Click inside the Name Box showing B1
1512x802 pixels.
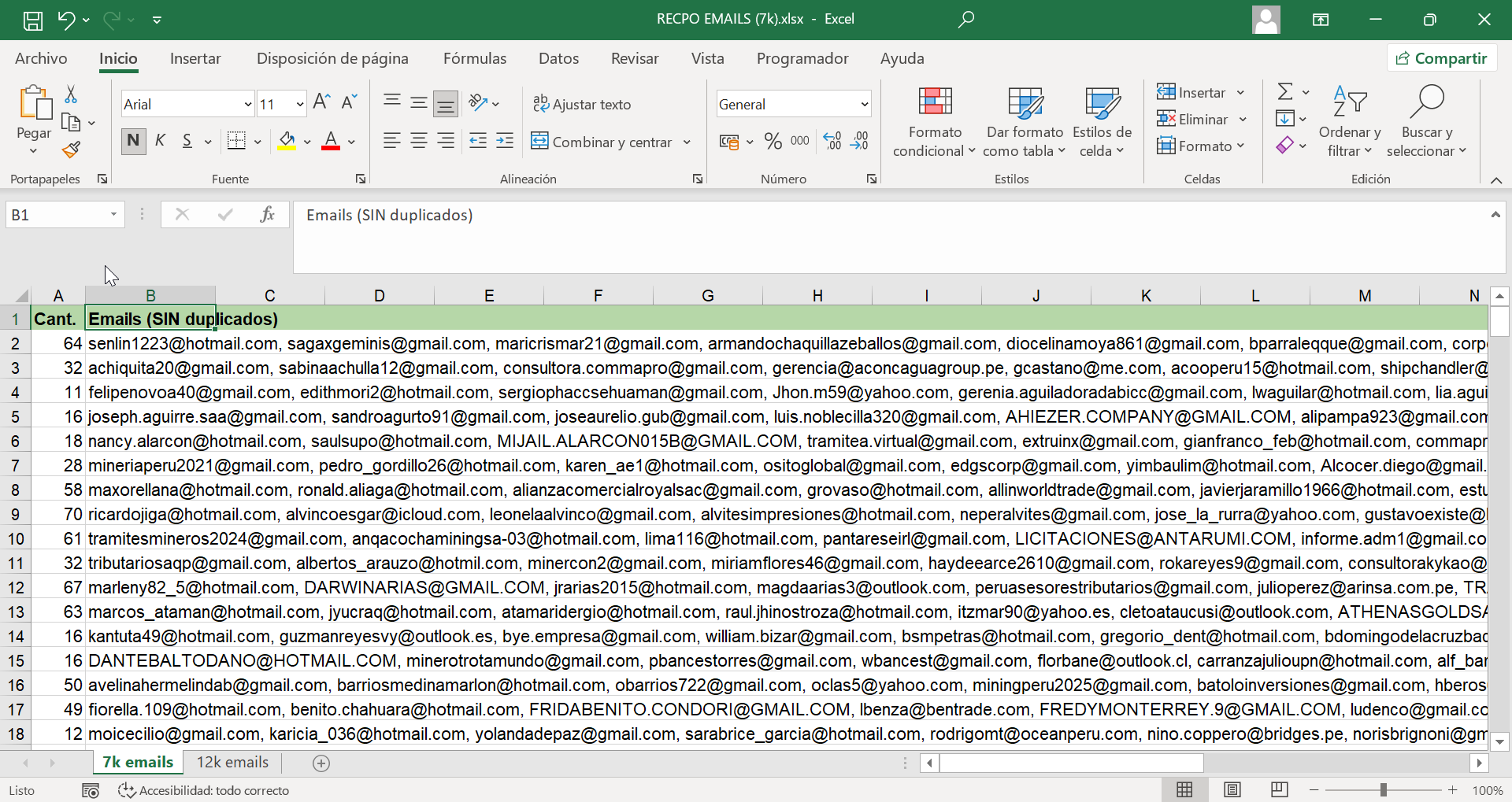[55, 214]
